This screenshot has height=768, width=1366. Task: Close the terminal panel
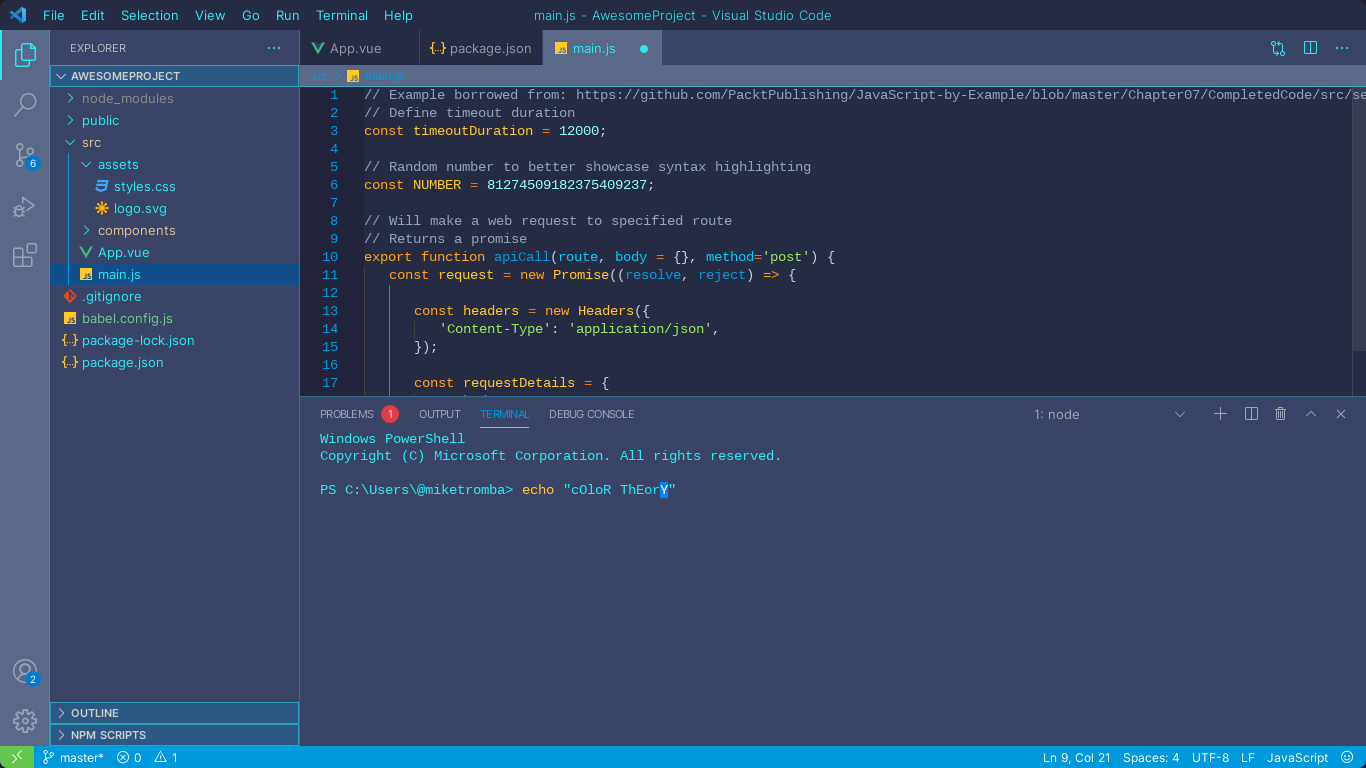(x=1341, y=414)
